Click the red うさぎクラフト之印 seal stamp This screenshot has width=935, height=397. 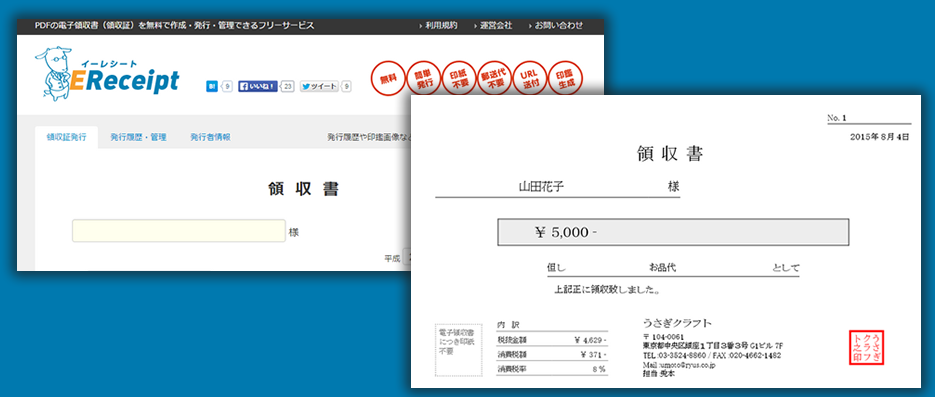tap(866, 348)
